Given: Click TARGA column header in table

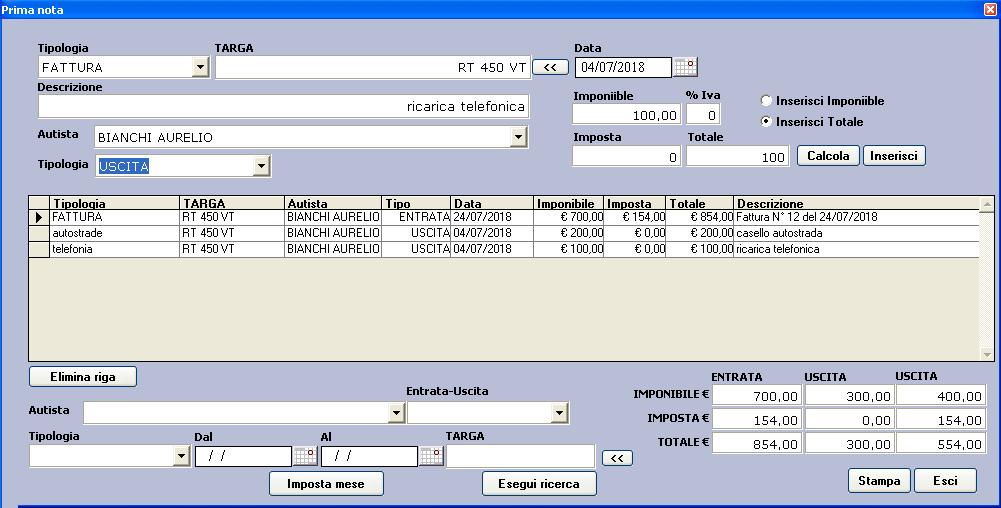Looking at the screenshot, I should click(232, 204).
